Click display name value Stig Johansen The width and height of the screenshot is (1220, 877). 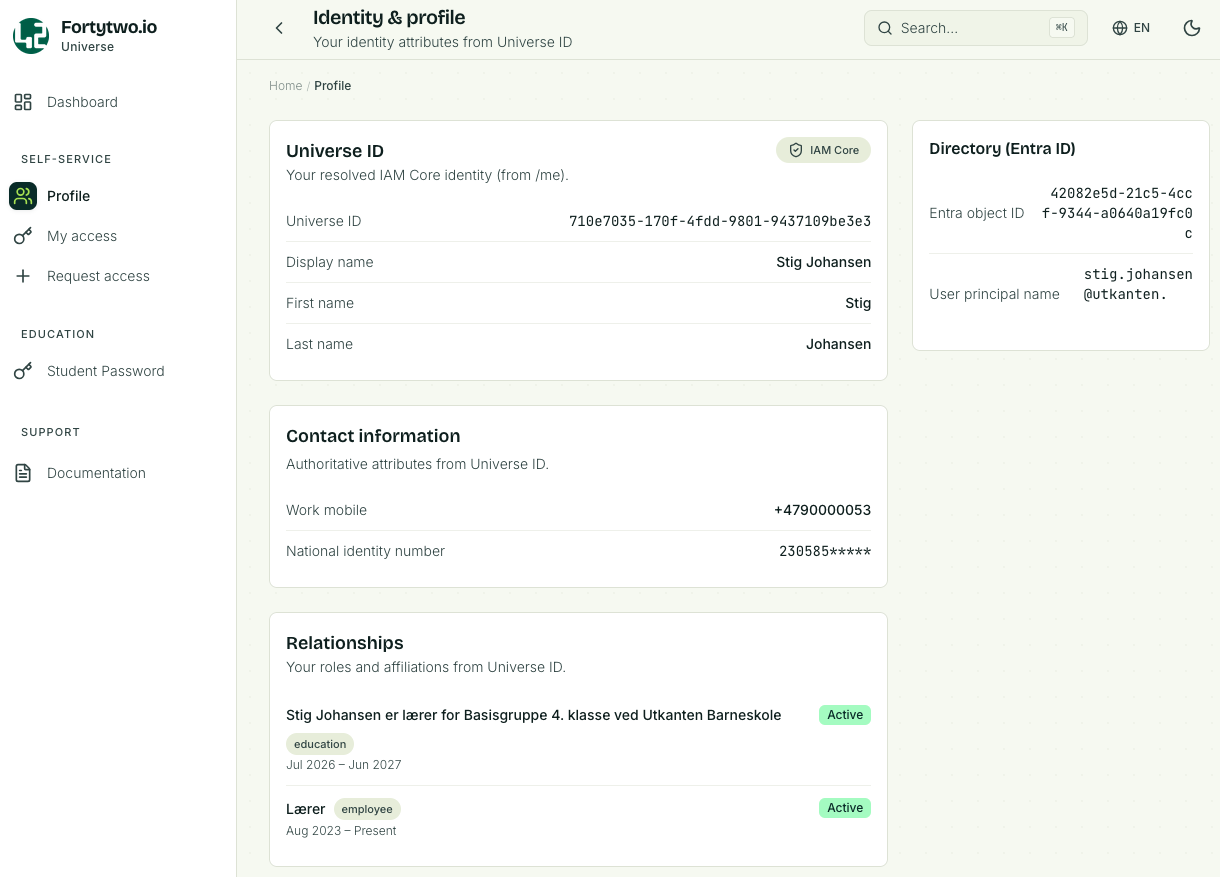pyautogui.click(x=823, y=262)
